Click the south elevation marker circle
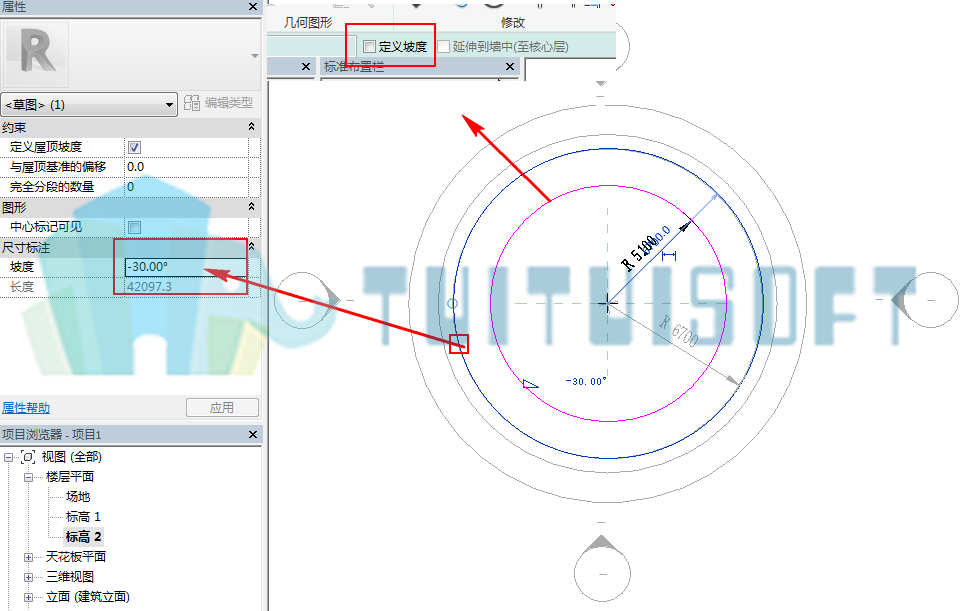 tap(602, 573)
